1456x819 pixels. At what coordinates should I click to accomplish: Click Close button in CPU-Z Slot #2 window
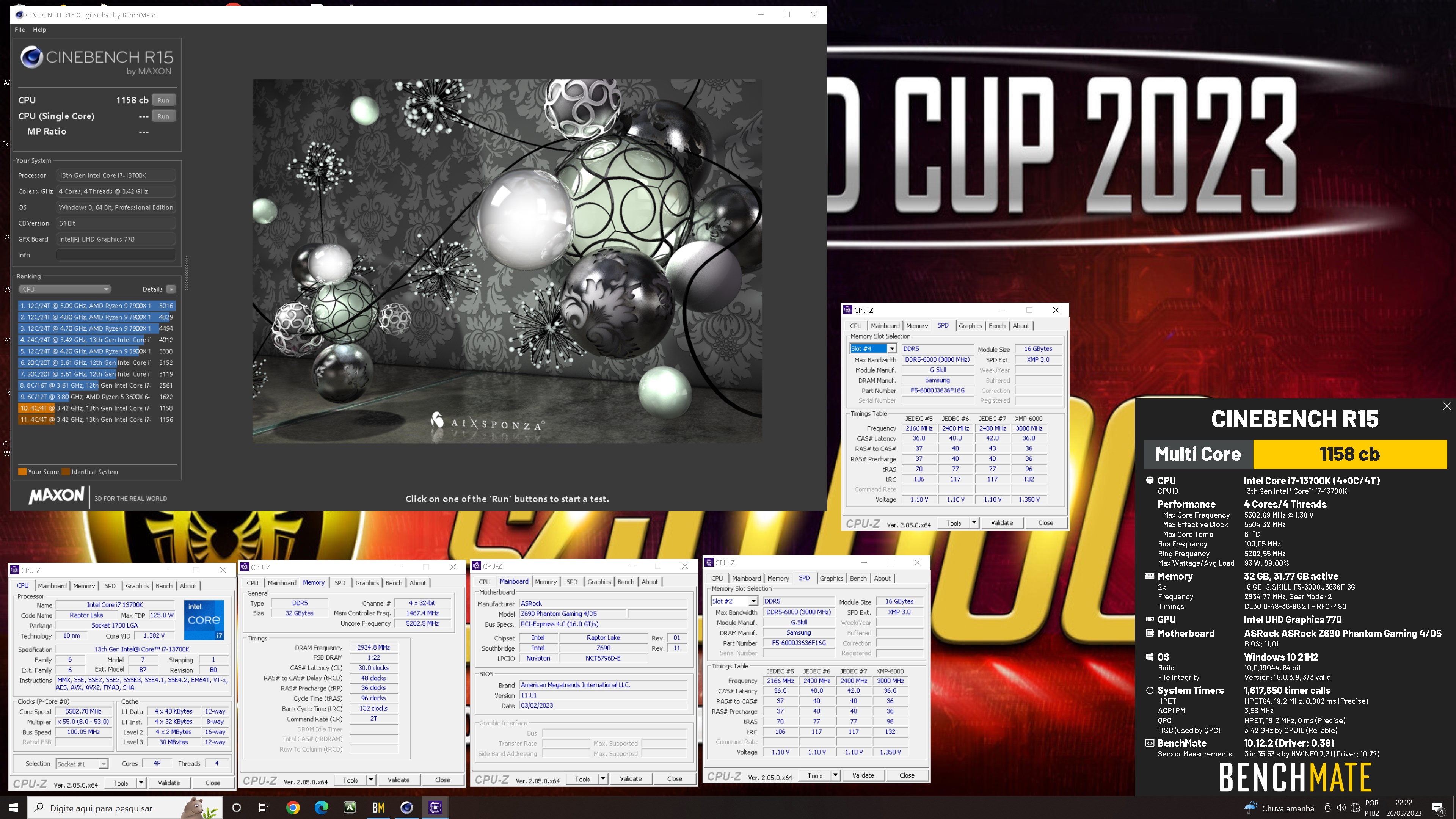[907, 775]
